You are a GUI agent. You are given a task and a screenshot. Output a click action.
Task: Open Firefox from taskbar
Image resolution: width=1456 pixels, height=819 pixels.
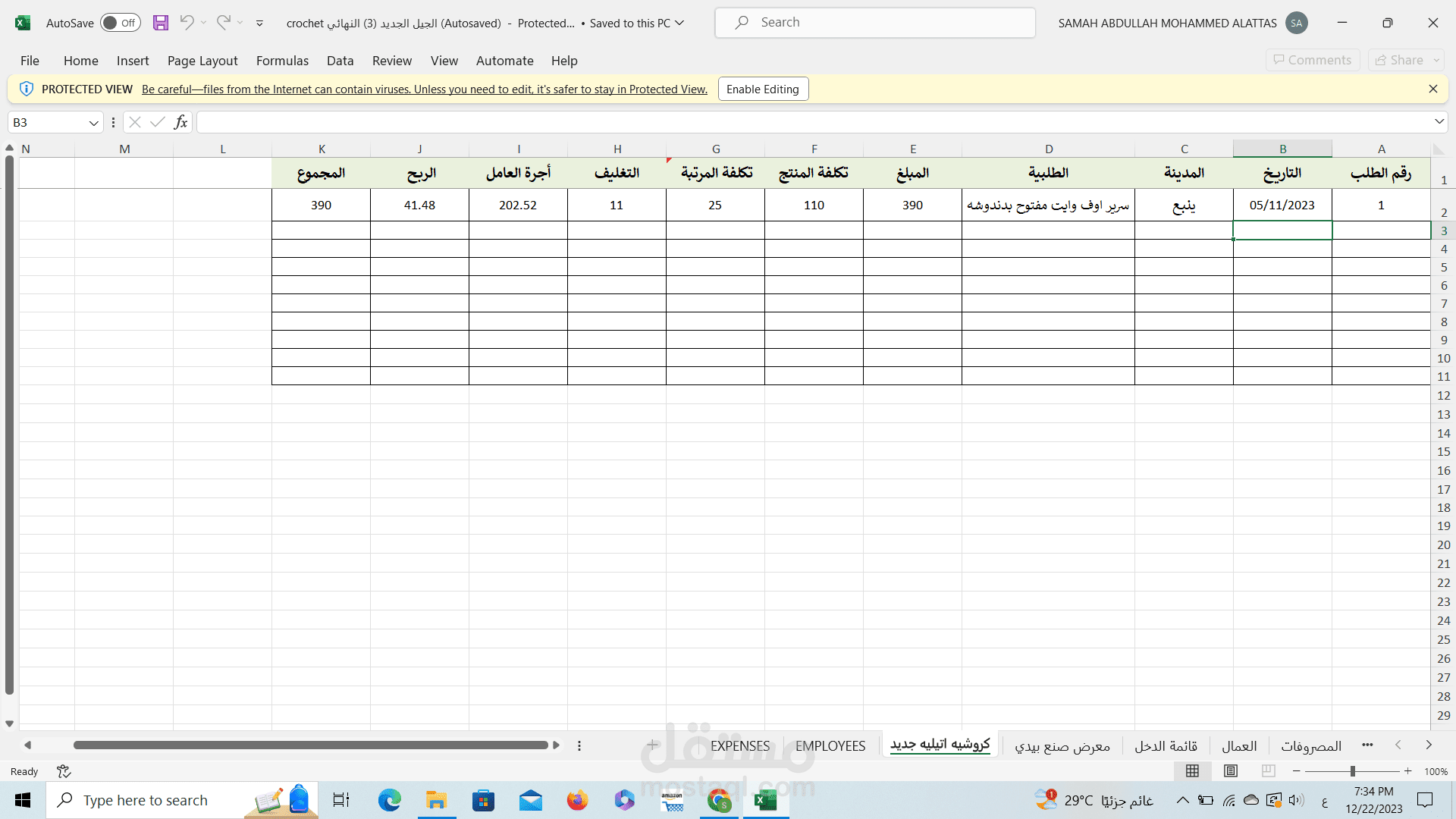(577, 800)
